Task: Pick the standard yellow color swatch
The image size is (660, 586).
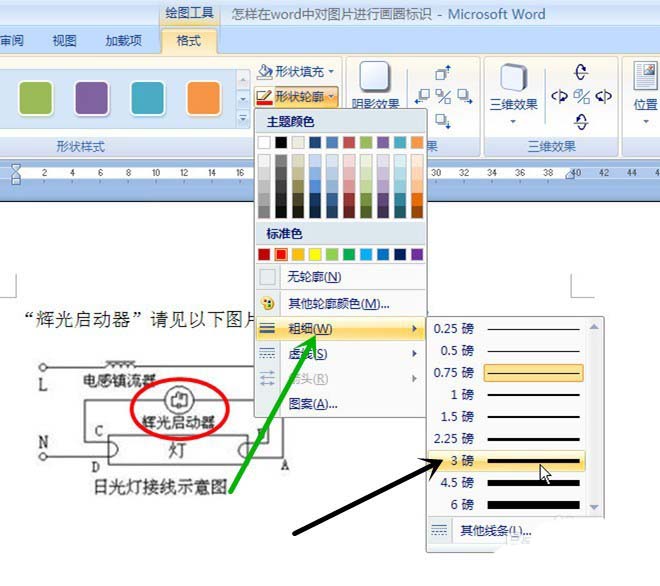Action: [x=315, y=254]
